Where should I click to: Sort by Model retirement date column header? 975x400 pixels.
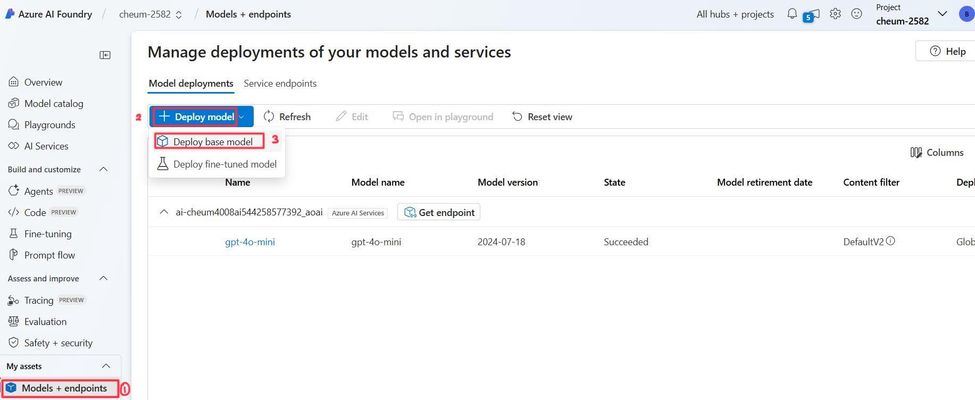[x=765, y=182]
